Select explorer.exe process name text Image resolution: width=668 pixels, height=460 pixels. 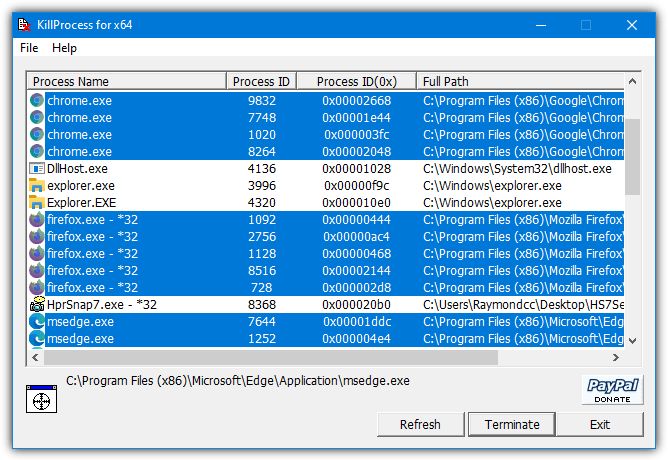tap(81, 186)
